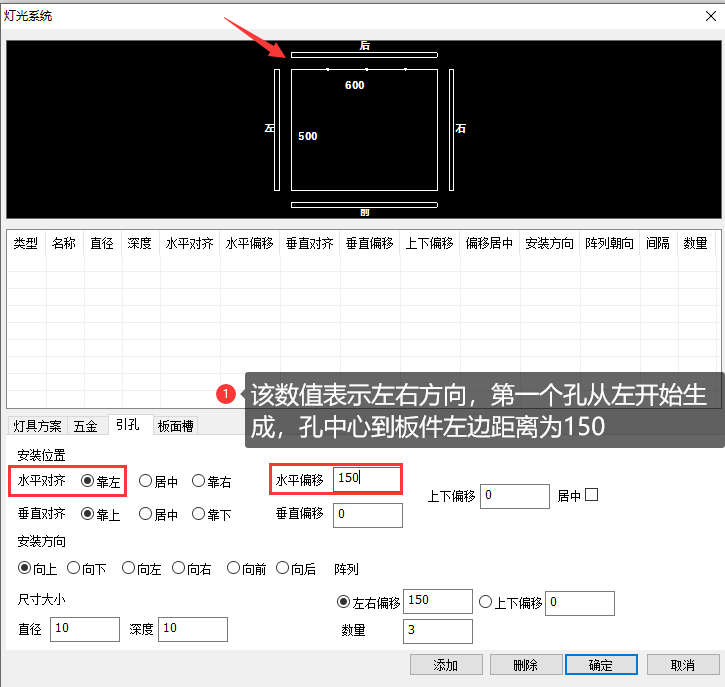The width and height of the screenshot is (725, 687).
Task: Click the 上下偏移 field beside 居中
Action: tap(515, 496)
